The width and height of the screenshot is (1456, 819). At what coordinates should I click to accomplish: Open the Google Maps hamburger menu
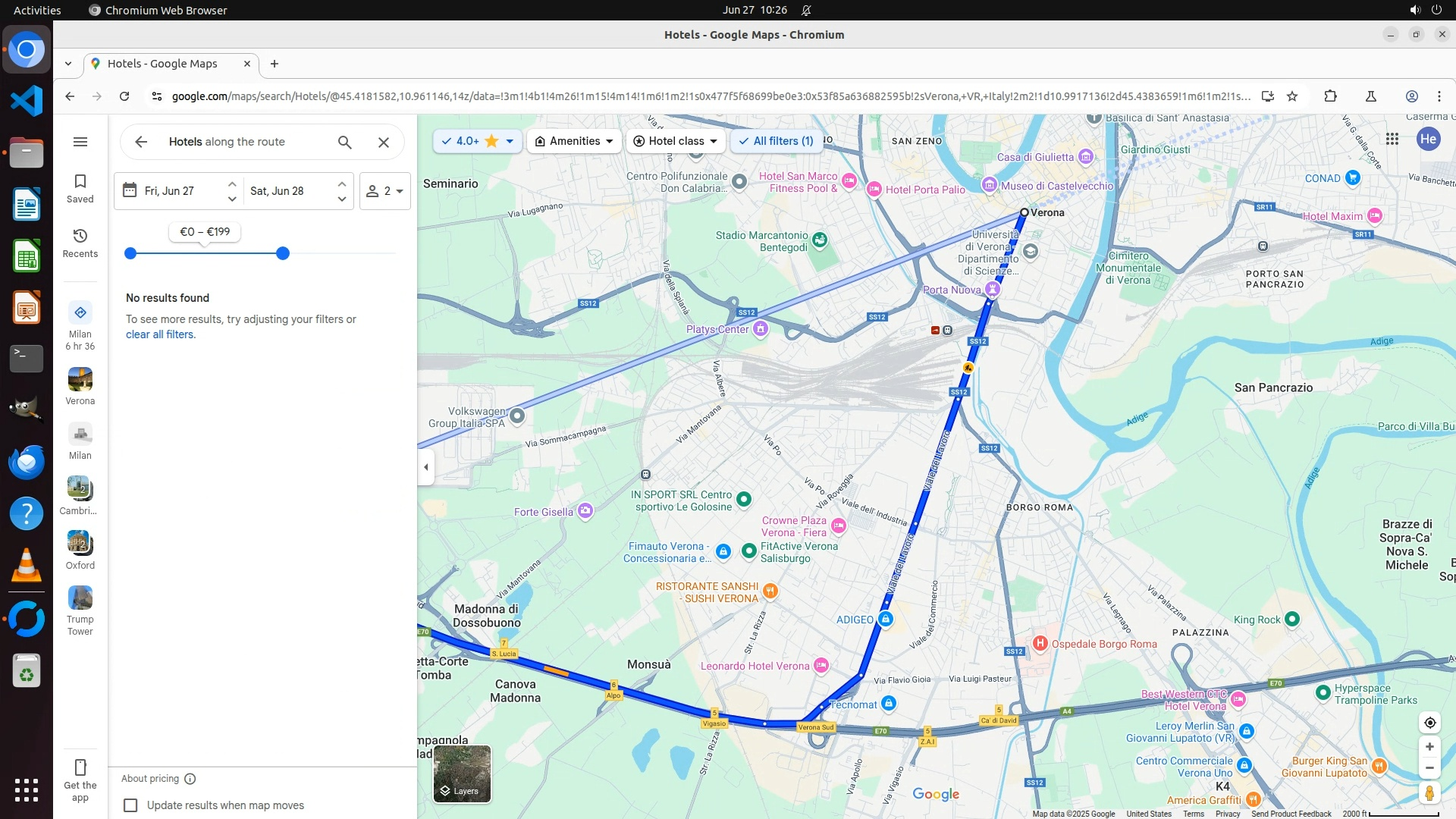pyautogui.click(x=80, y=142)
